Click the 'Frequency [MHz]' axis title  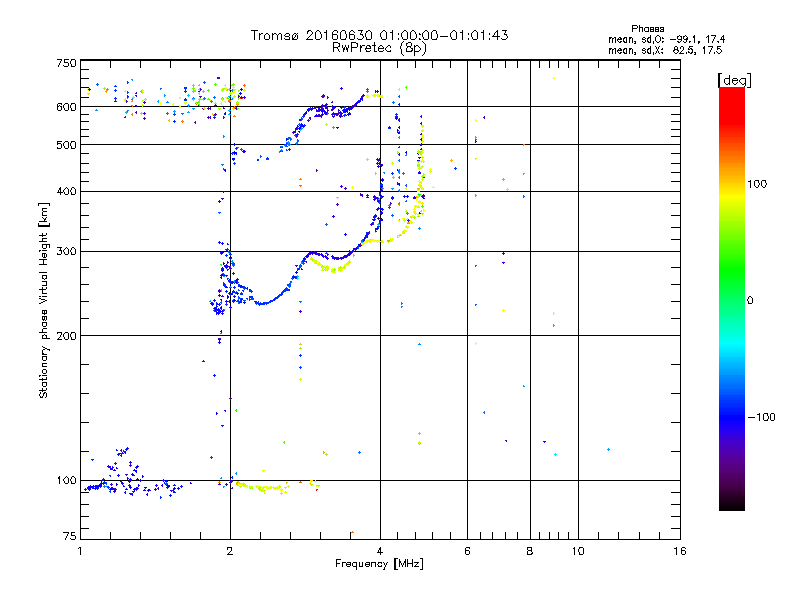point(379,564)
